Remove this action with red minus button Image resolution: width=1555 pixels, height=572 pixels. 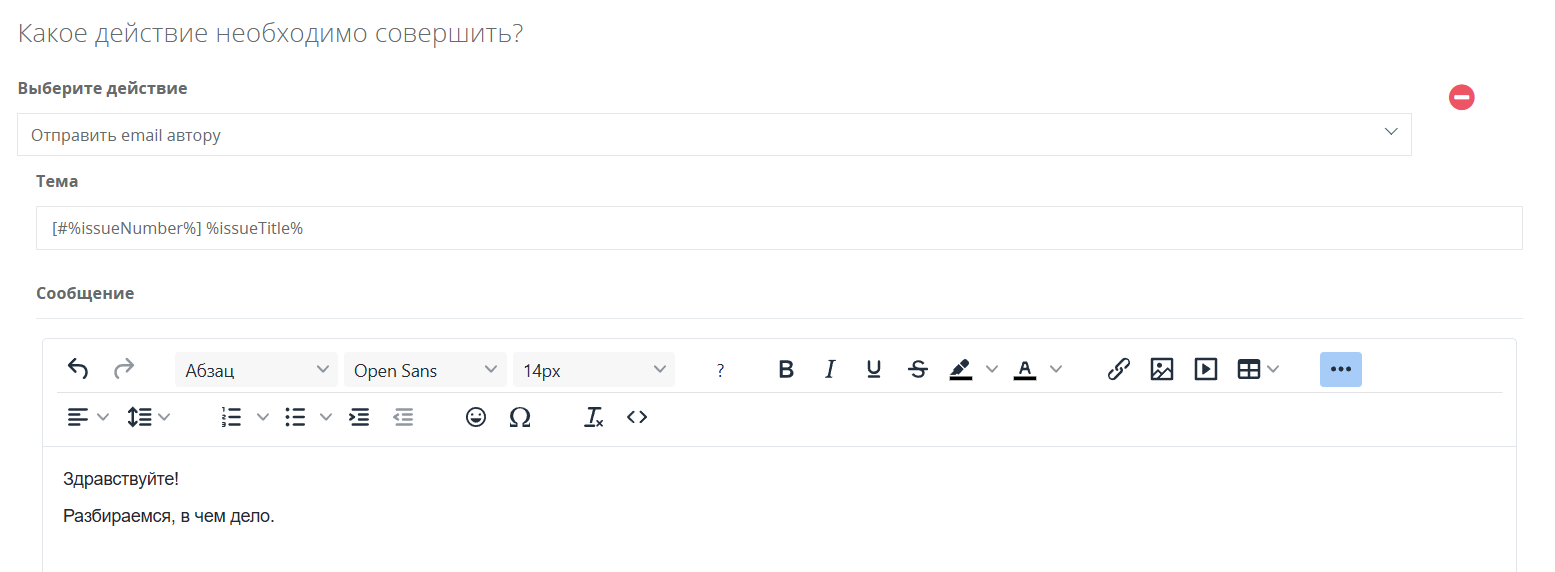tap(1462, 97)
